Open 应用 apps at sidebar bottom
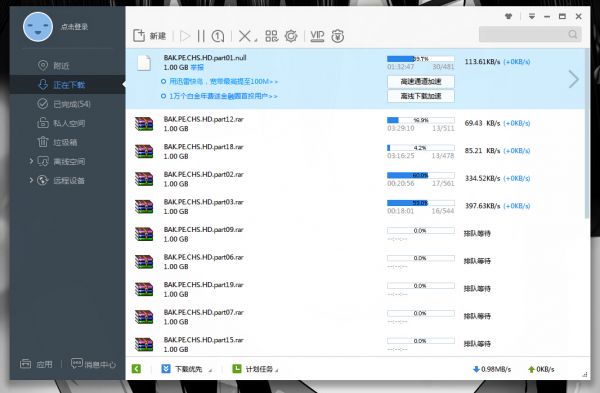Image resolution: width=600 pixels, height=393 pixels. pos(36,364)
